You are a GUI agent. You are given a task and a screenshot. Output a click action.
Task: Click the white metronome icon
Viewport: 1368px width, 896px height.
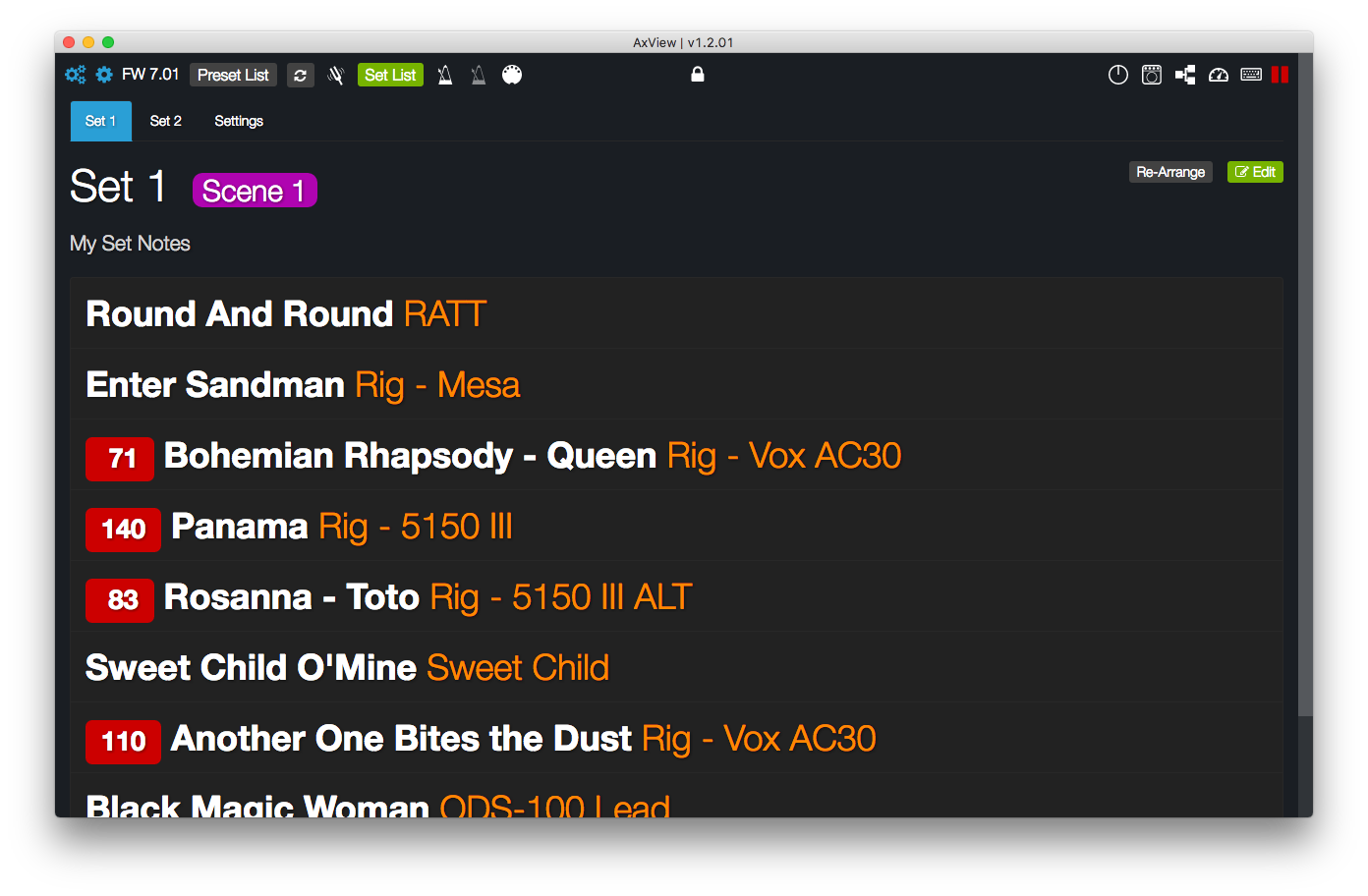click(x=445, y=75)
